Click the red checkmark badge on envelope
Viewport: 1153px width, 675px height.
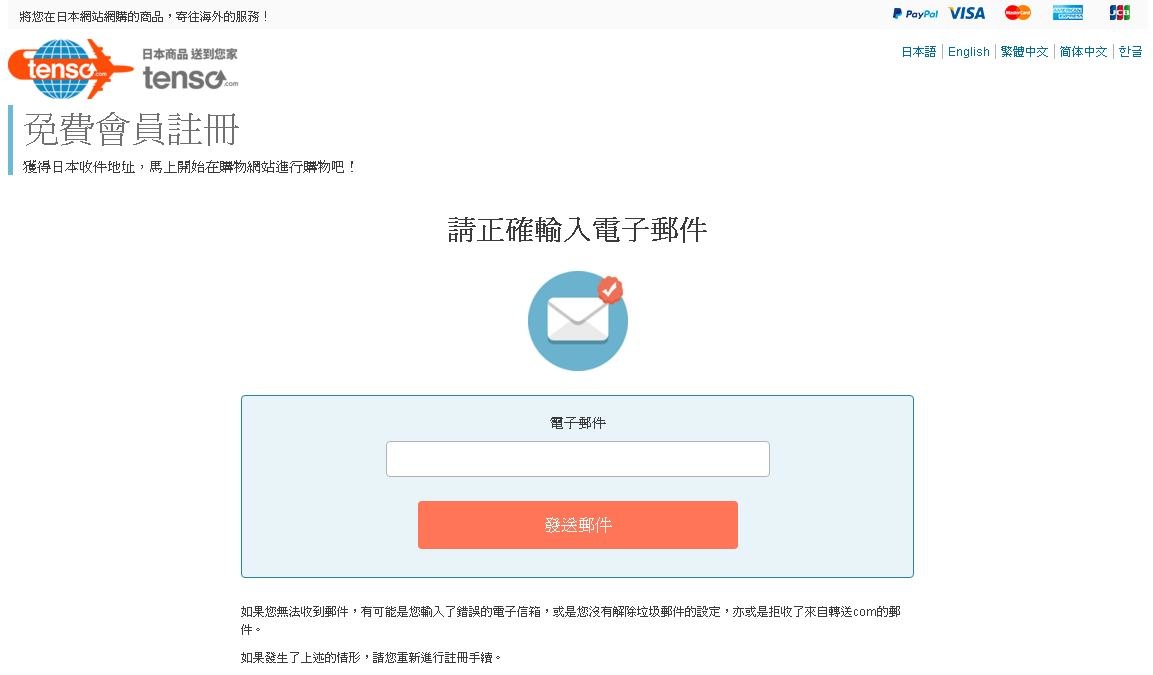610,290
